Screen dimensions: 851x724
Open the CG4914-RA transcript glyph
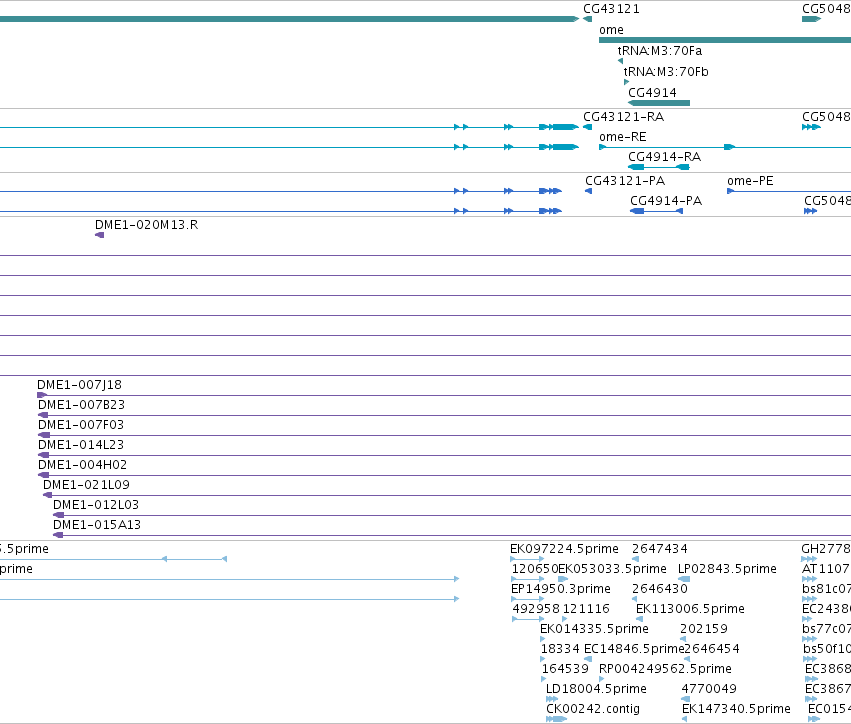tap(659, 167)
